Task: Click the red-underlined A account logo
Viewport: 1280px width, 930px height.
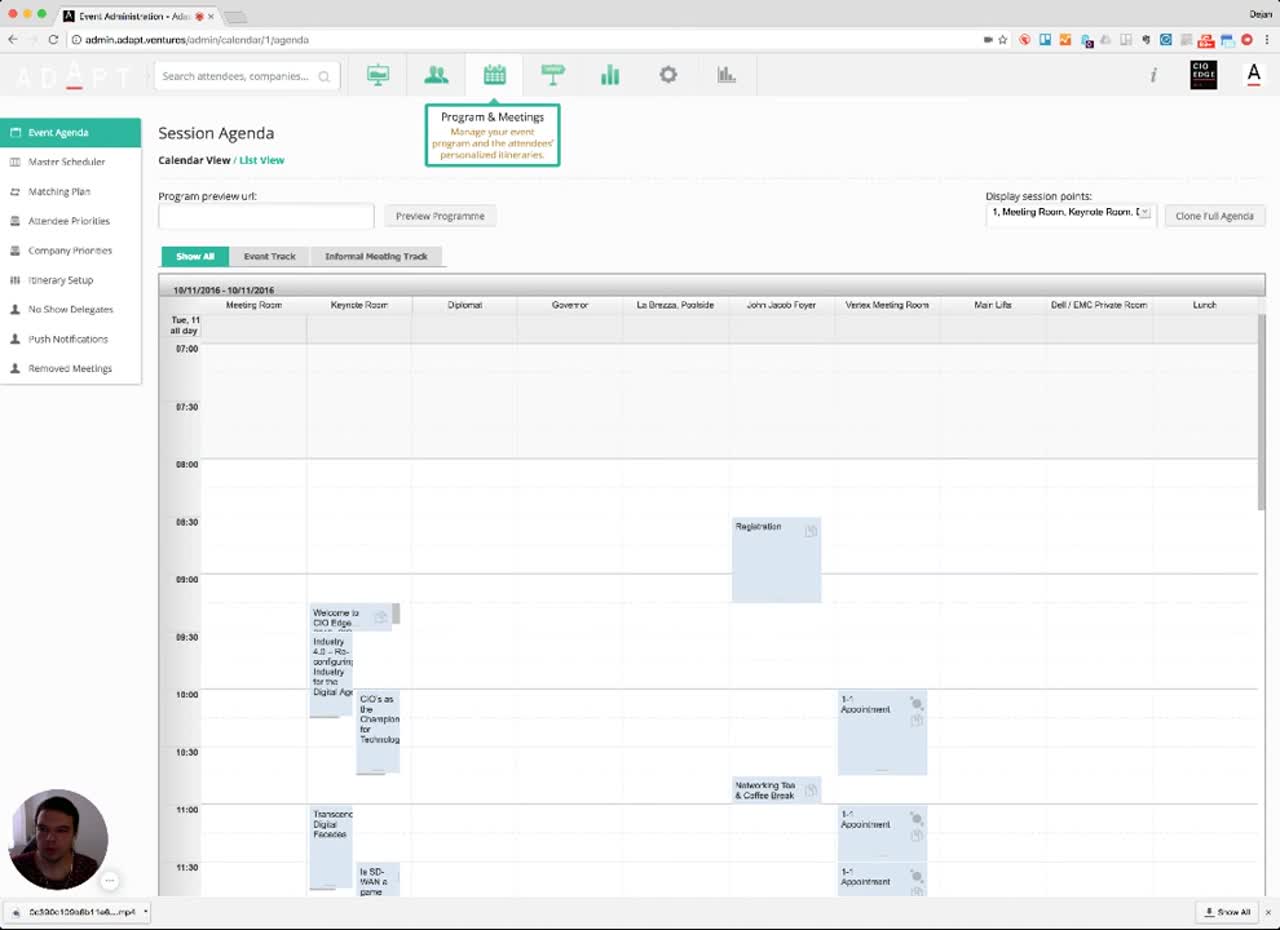Action: (1253, 75)
